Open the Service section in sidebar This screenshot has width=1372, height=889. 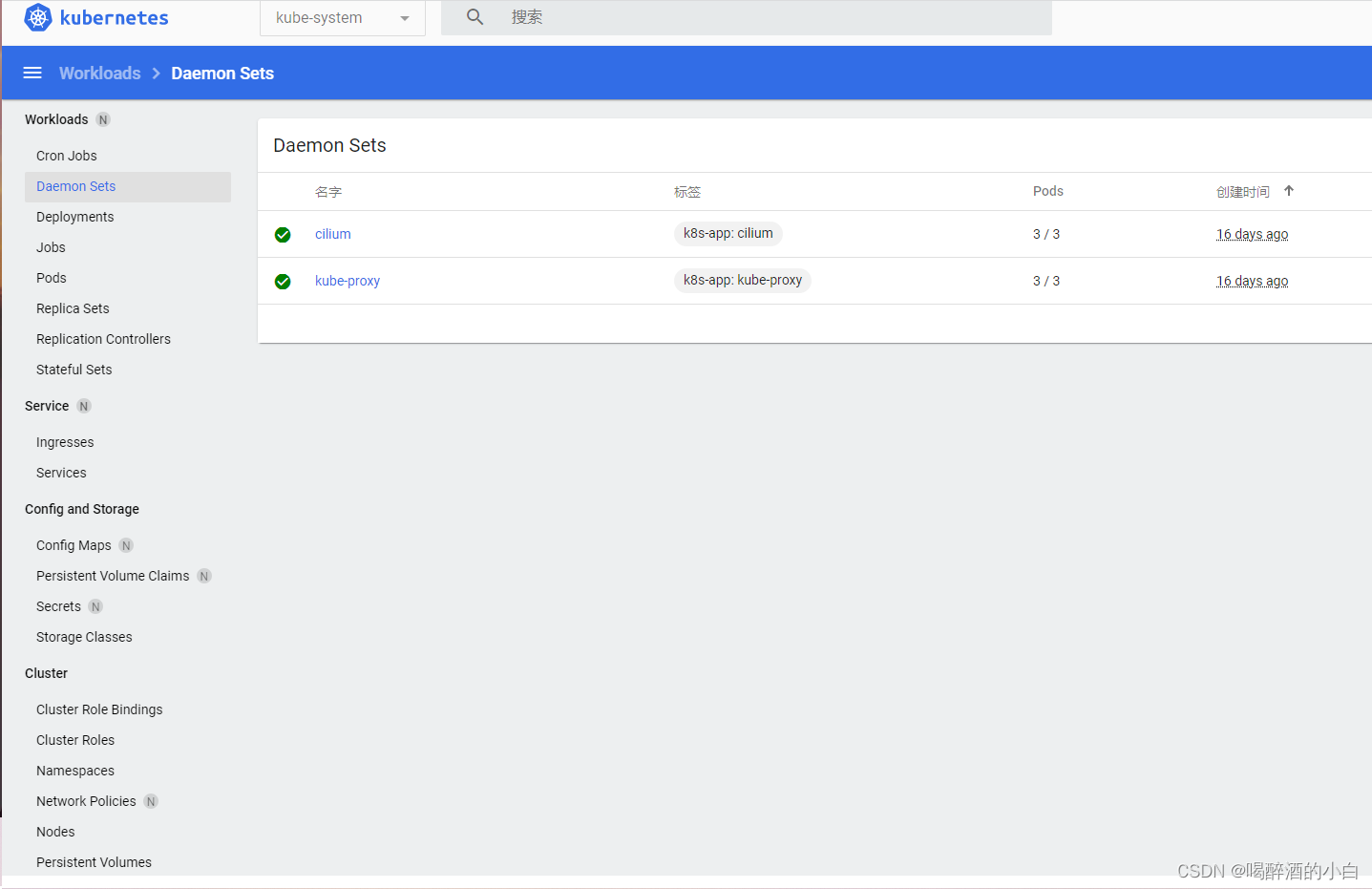(47, 406)
